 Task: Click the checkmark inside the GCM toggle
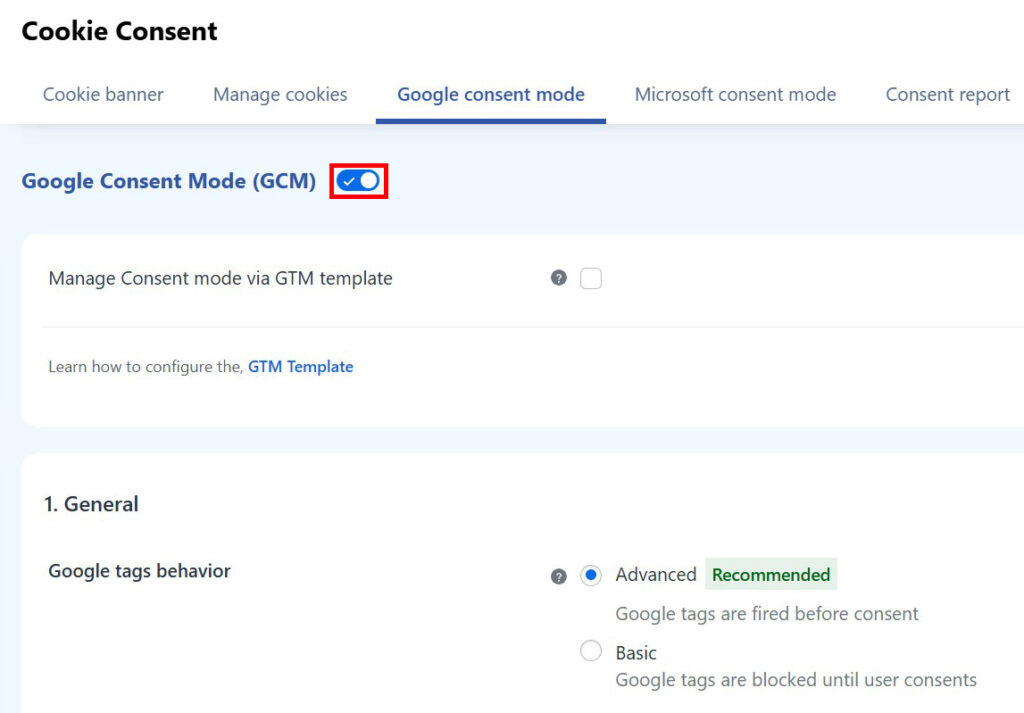click(x=351, y=181)
